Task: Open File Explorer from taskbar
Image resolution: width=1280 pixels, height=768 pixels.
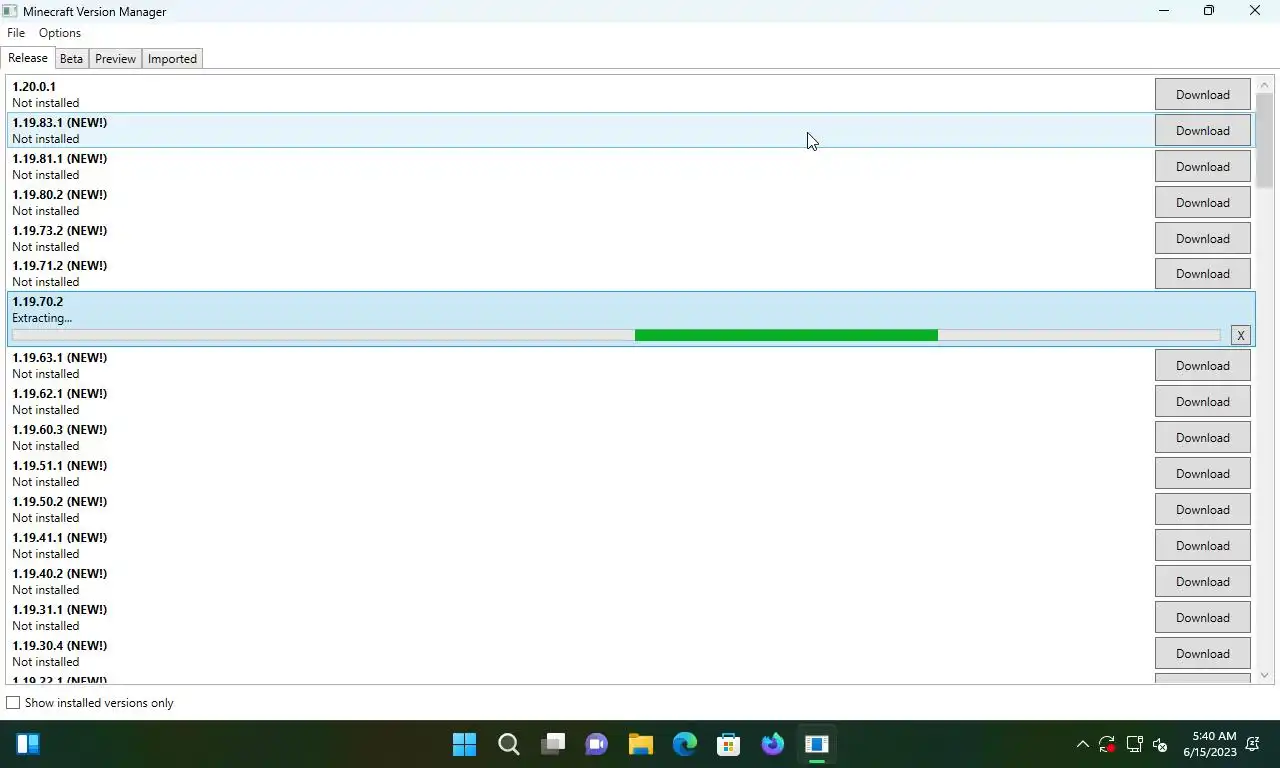Action: coord(641,744)
